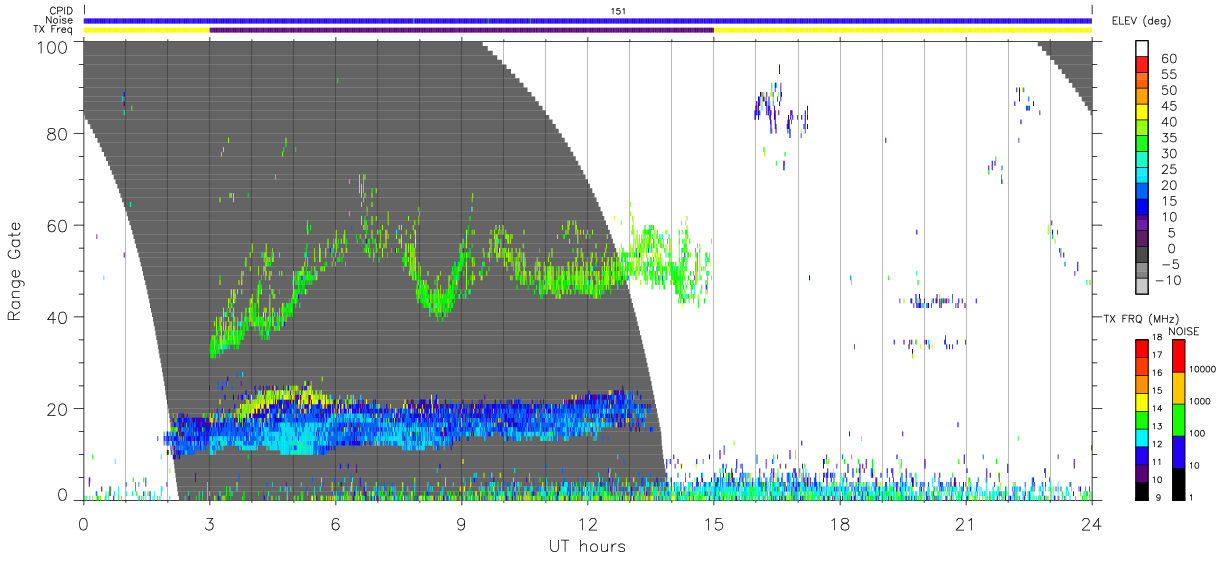This screenshot has height=567, width=1228.
Task: Pick the black bottom segment of TX FRQ legend bar
Action: pyautogui.click(x=1141, y=491)
